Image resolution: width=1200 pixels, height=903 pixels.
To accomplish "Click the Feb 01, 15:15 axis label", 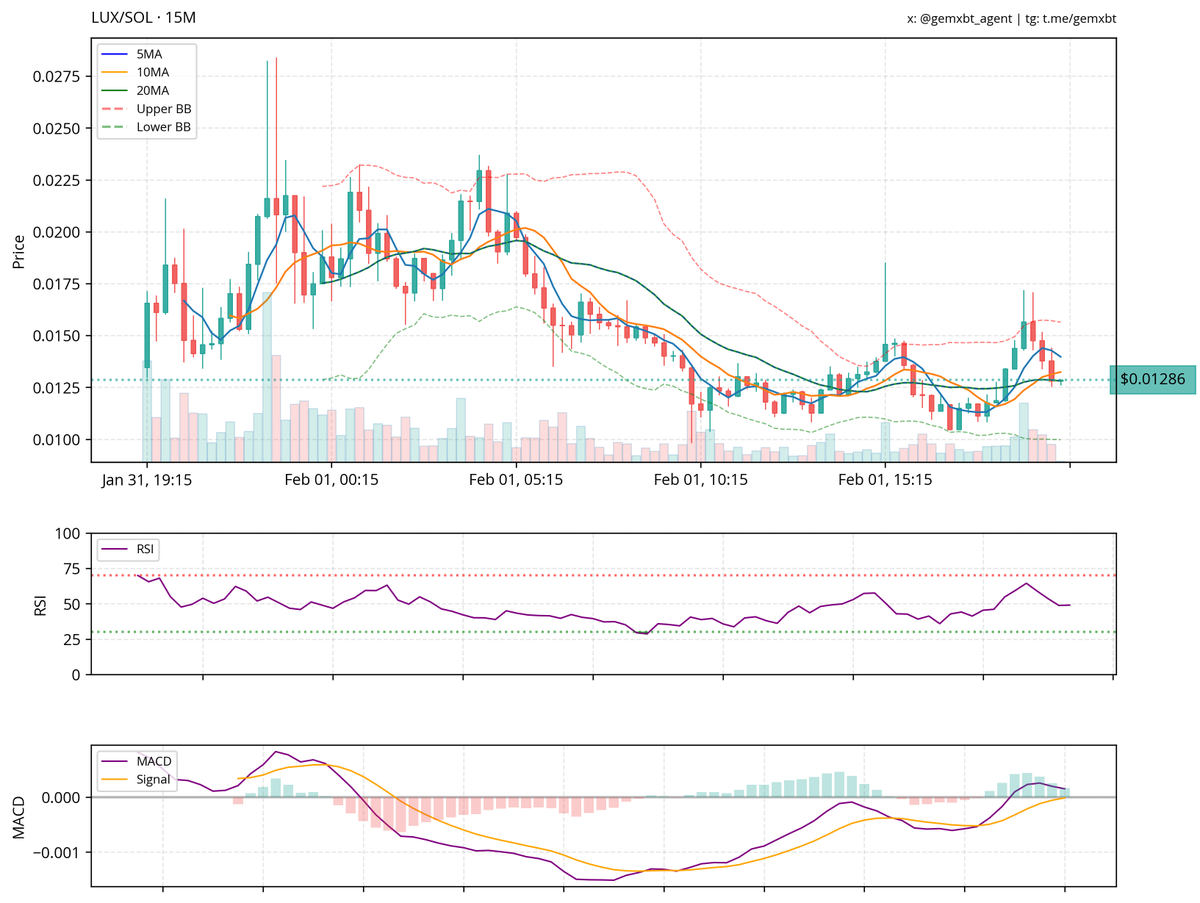I will (x=885, y=480).
